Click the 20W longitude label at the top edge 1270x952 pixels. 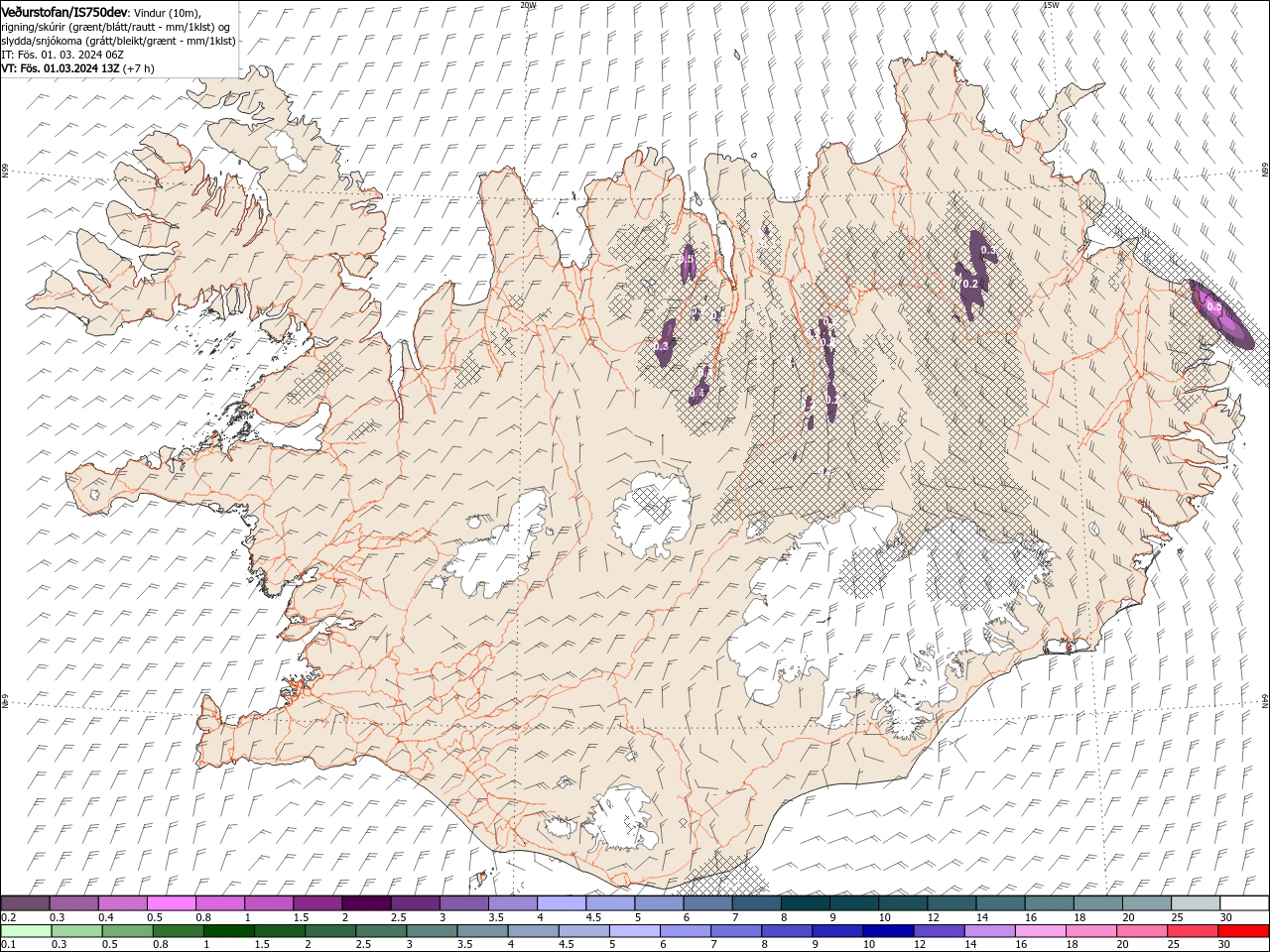pos(528,5)
